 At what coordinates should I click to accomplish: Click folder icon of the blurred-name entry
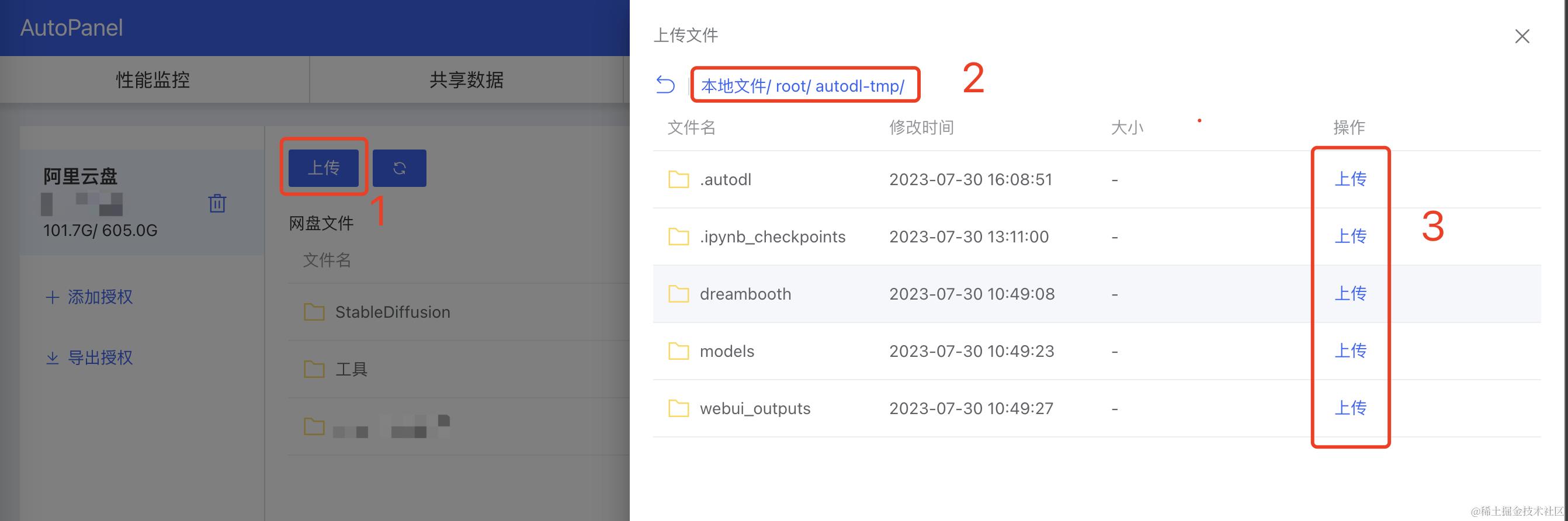(314, 426)
